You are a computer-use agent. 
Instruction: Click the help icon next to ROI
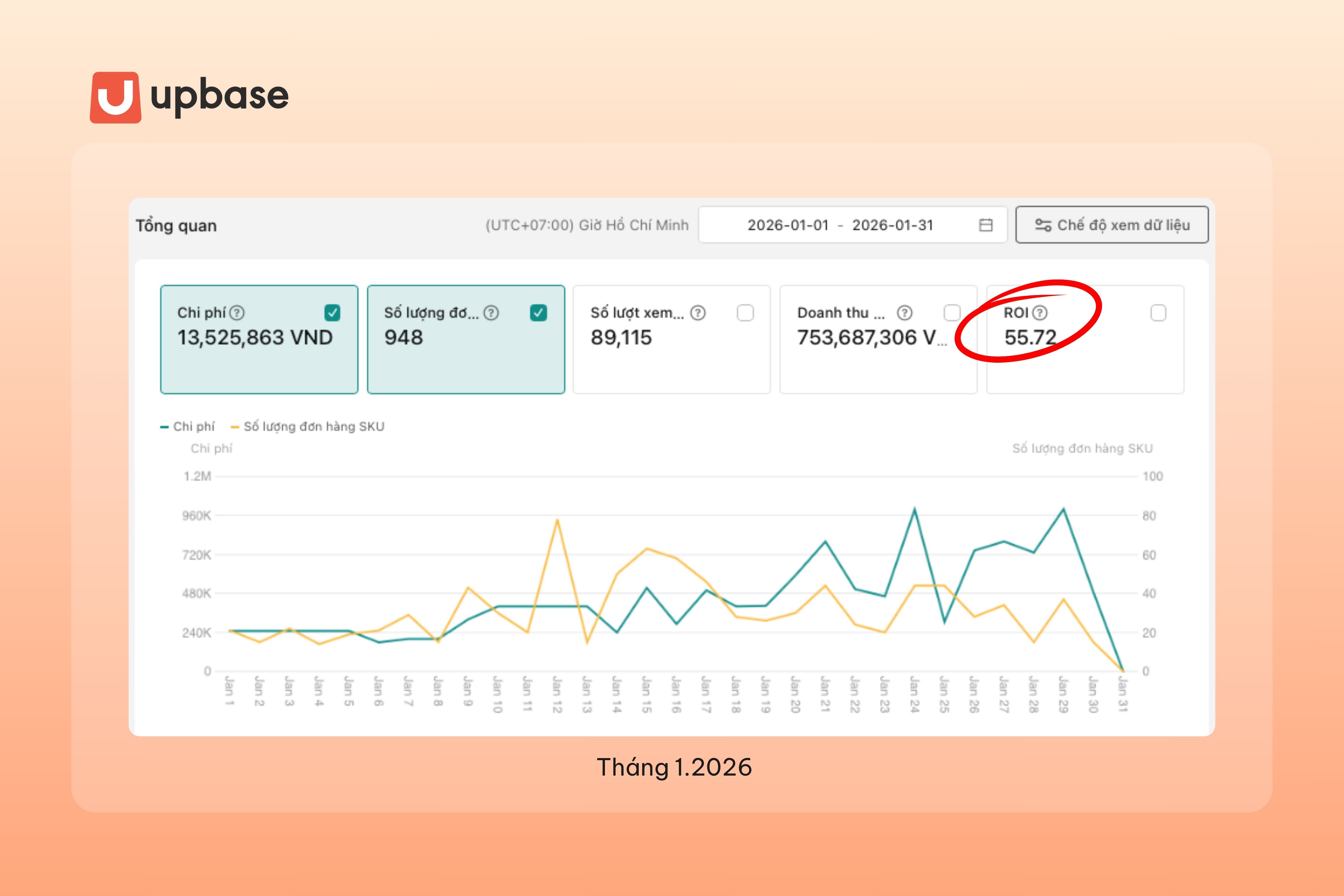pyautogui.click(x=1040, y=313)
